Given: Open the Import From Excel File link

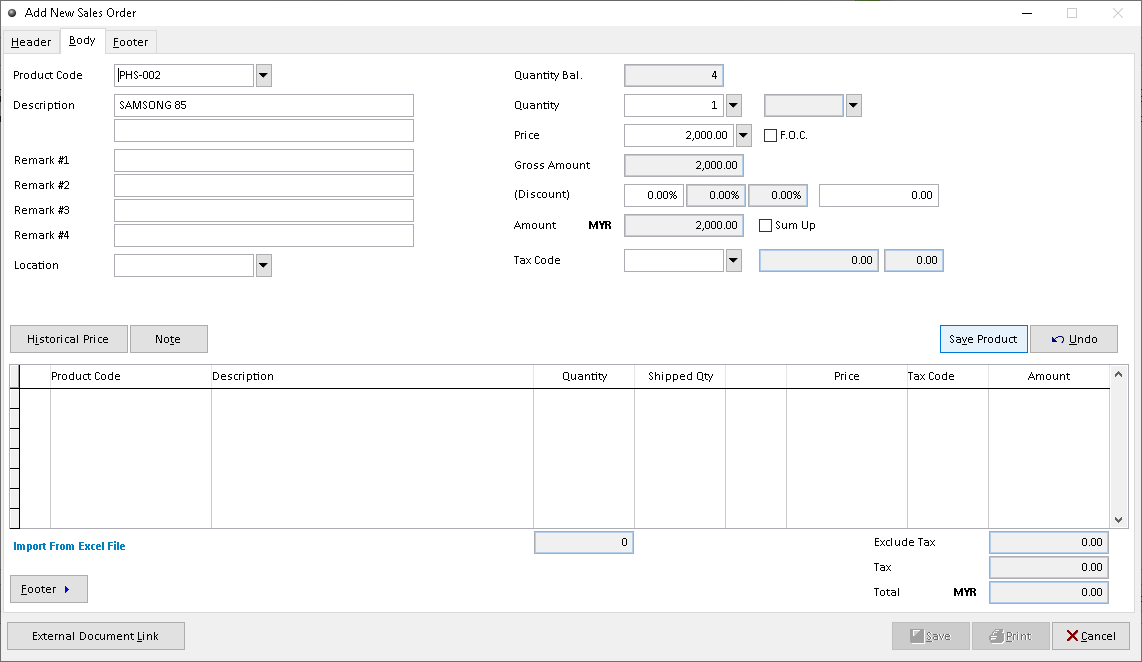Looking at the screenshot, I should click(69, 546).
